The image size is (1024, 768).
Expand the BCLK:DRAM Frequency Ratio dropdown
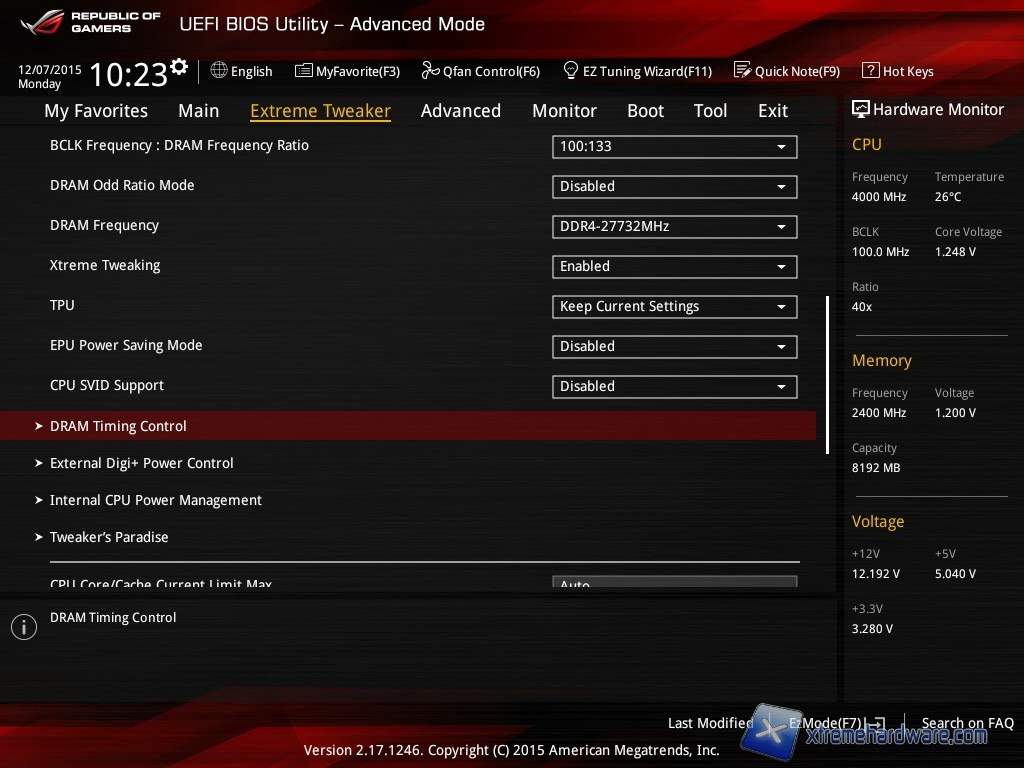[674, 147]
